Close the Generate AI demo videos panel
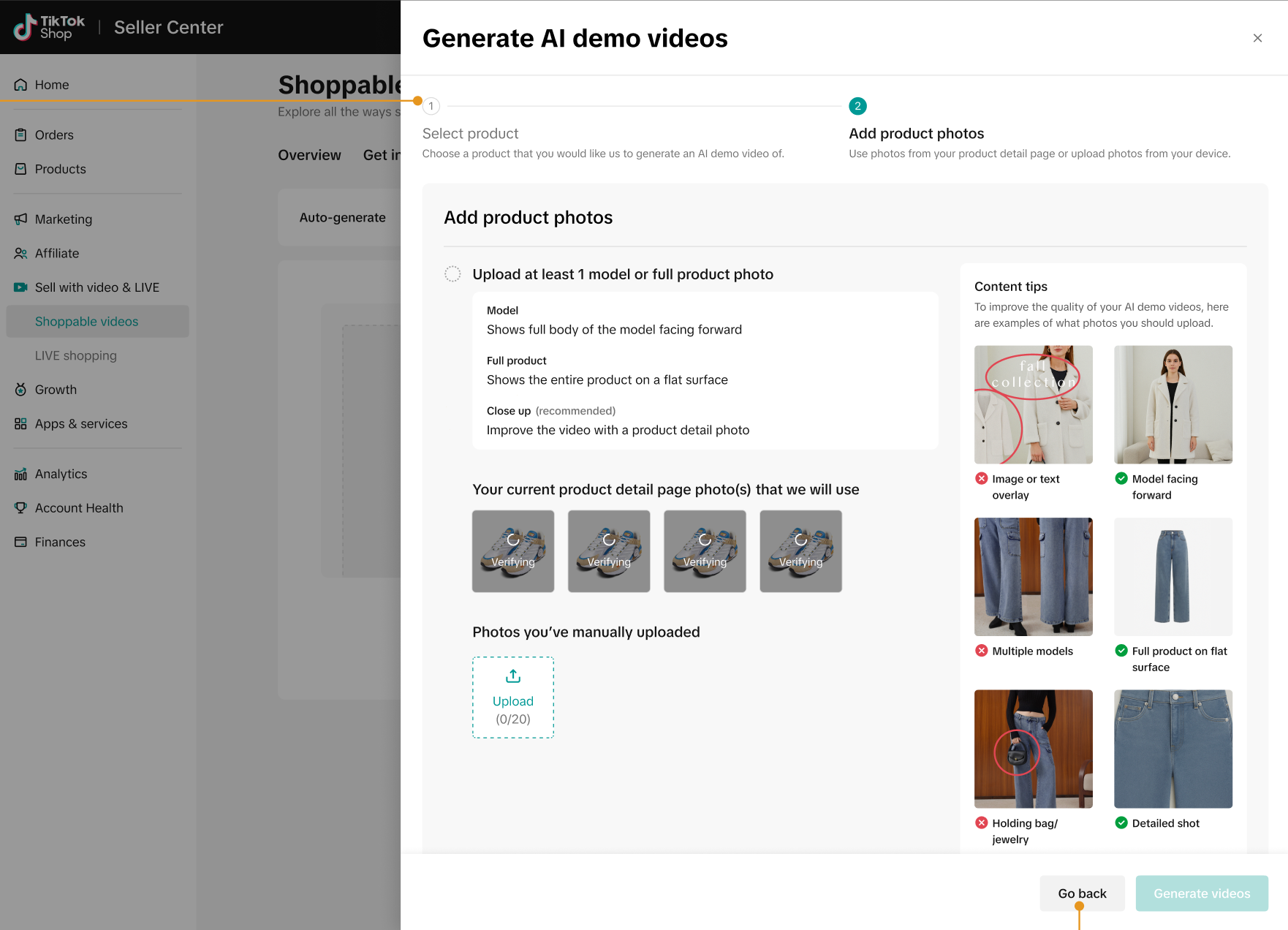Viewport: 1288px width, 930px height. pyautogui.click(x=1257, y=38)
